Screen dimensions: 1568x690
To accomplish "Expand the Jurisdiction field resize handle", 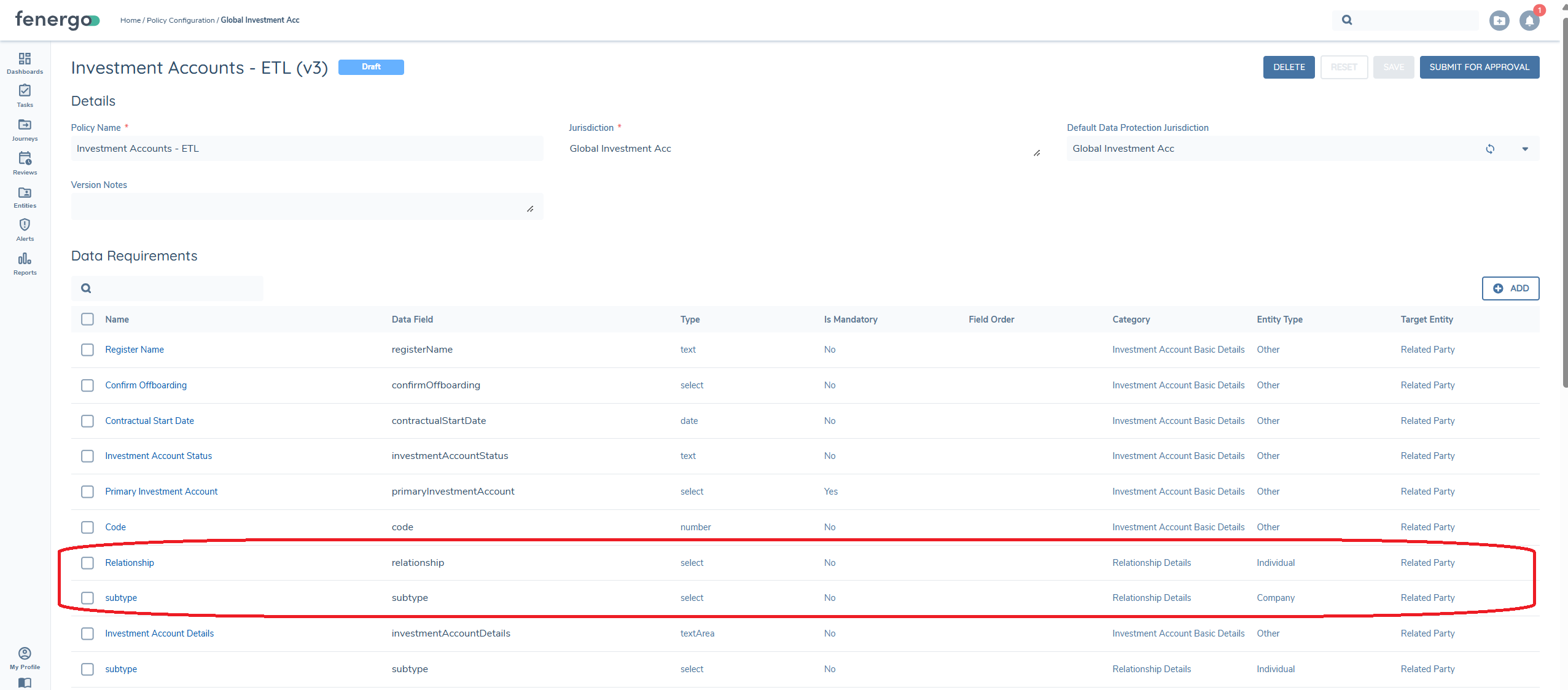I will click(x=1037, y=153).
